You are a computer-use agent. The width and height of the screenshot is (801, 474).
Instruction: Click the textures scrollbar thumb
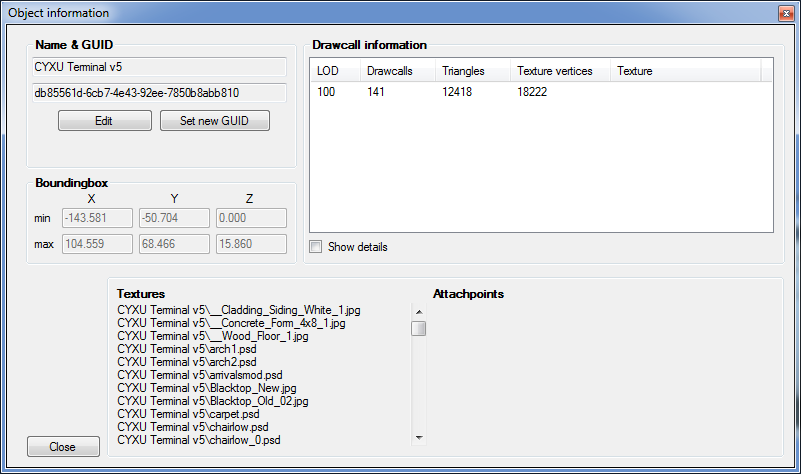pos(419,328)
